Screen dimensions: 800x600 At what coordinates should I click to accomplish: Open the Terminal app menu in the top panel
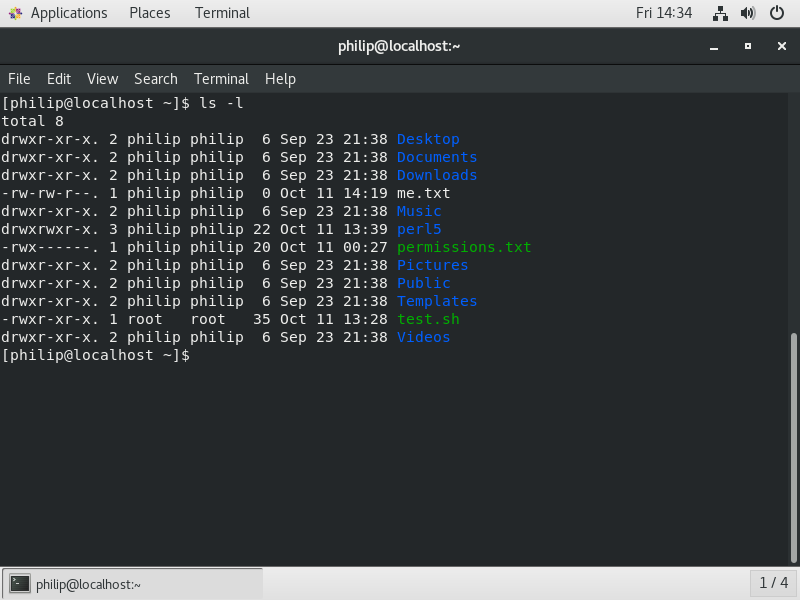tap(222, 13)
